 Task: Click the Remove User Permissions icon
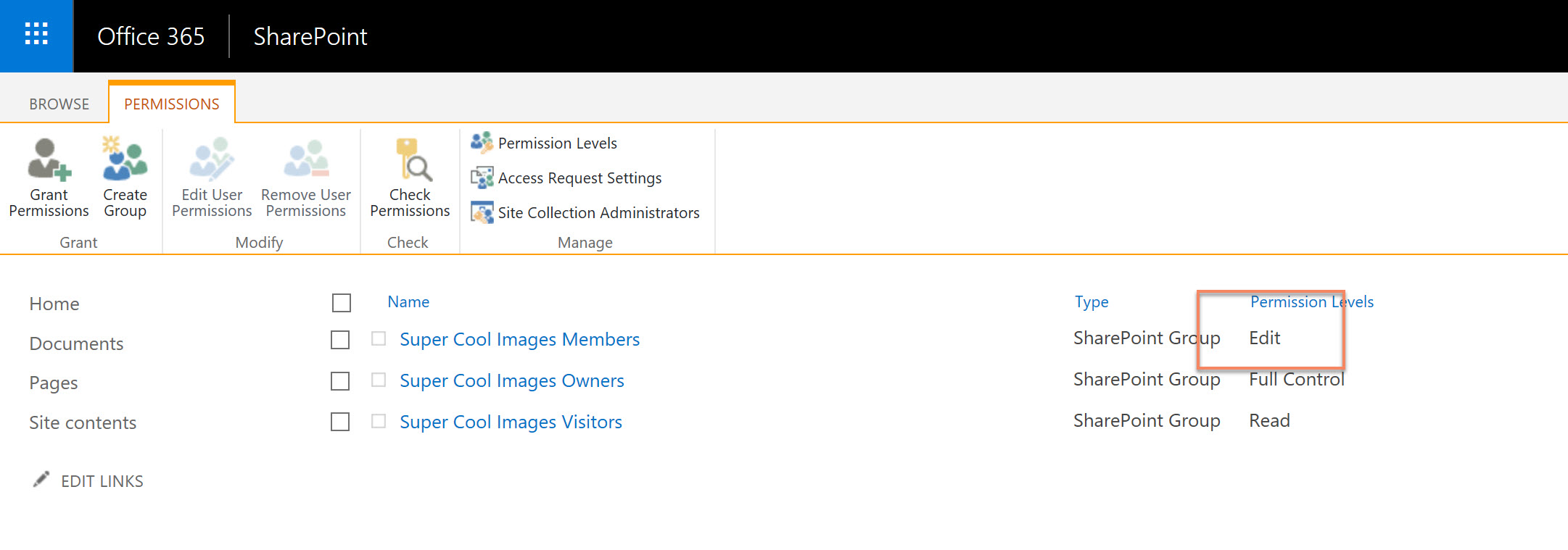click(x=306, y=159)
